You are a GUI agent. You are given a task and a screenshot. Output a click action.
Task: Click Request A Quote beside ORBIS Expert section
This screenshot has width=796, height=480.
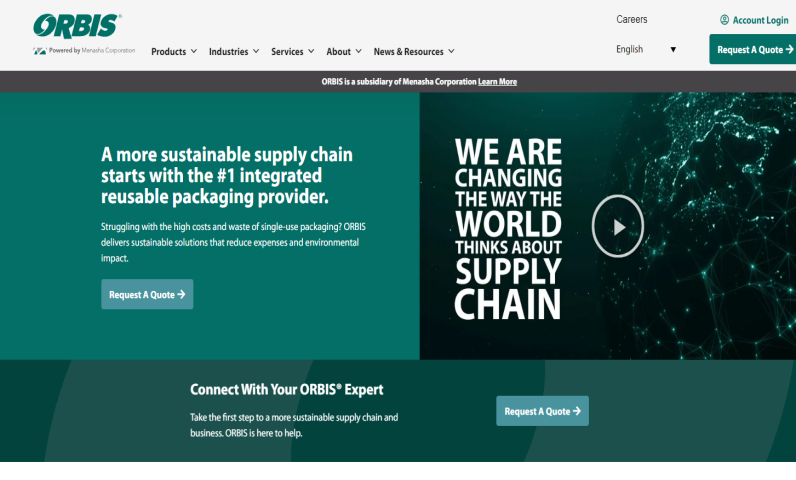542,411
